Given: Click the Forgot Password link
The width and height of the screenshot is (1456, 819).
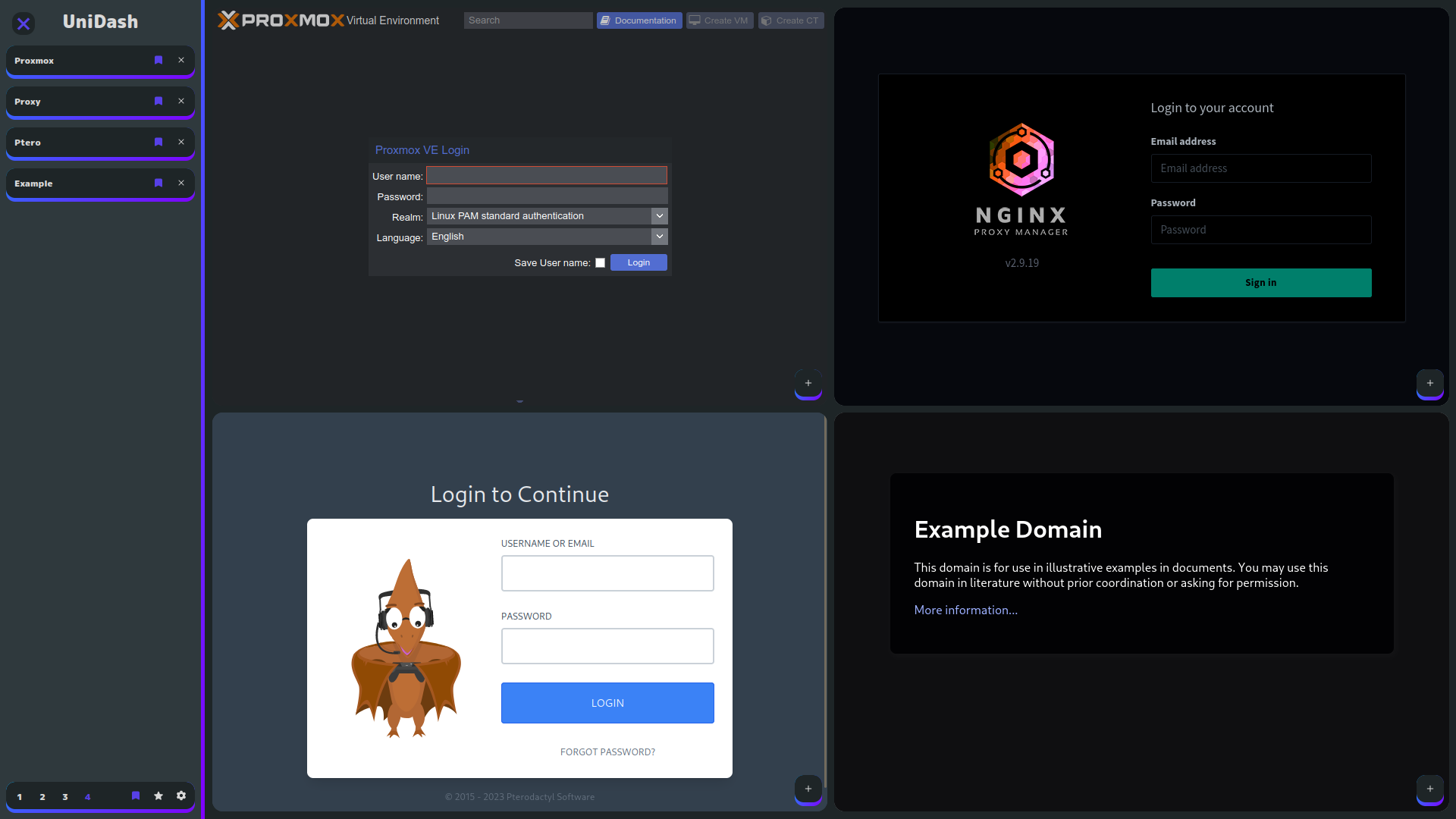Looking at the screenshot, I should coord(607,752).
